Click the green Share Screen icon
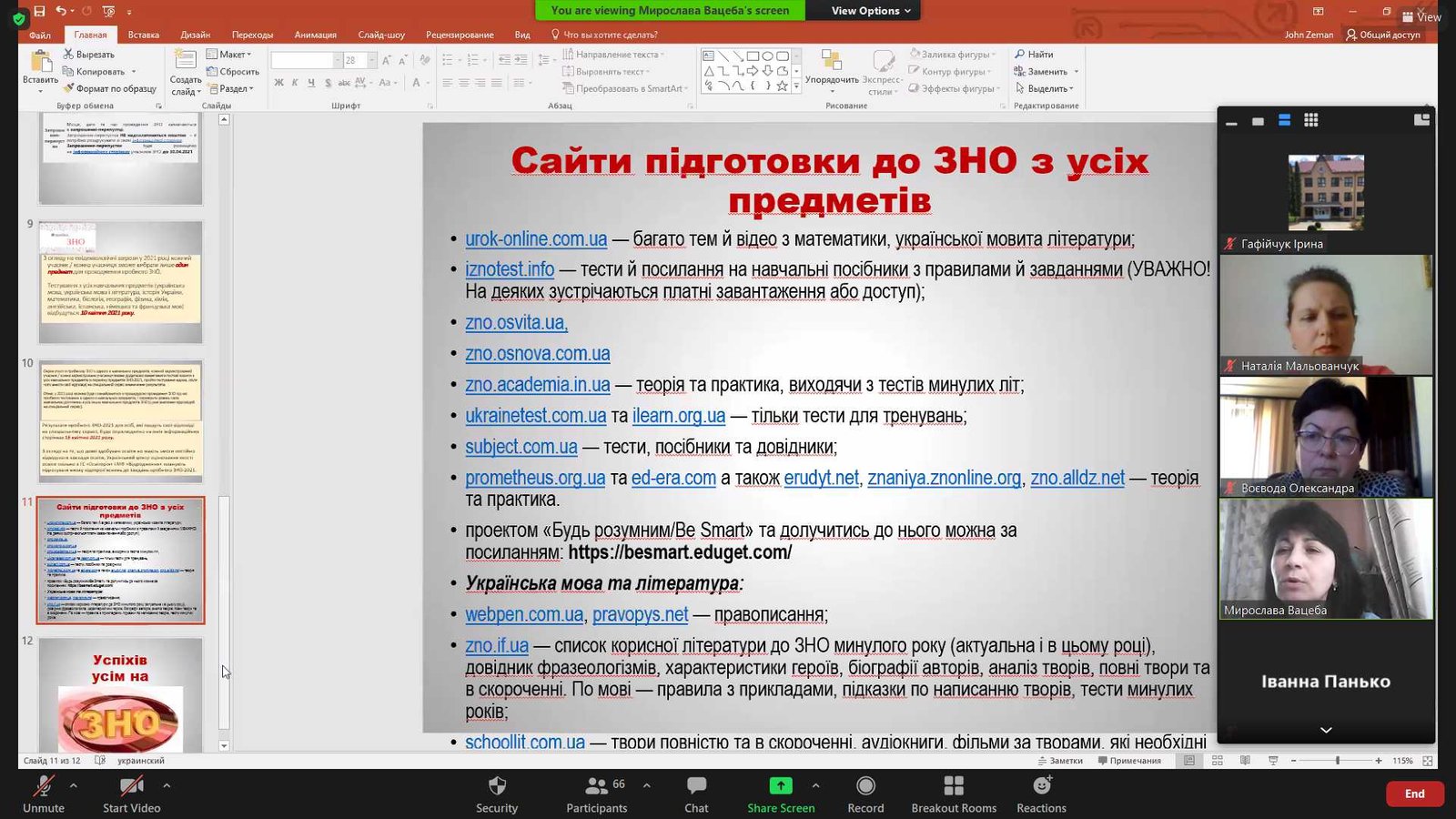The image size is (1456, 819). click(781, 786)
